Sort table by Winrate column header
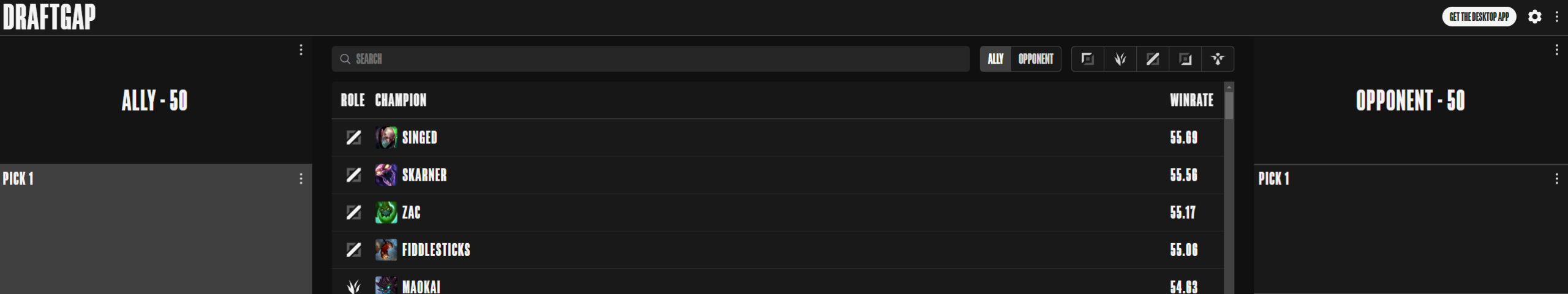The width and height of the screenshot is (1568, 294). [x=1191, y=100]
